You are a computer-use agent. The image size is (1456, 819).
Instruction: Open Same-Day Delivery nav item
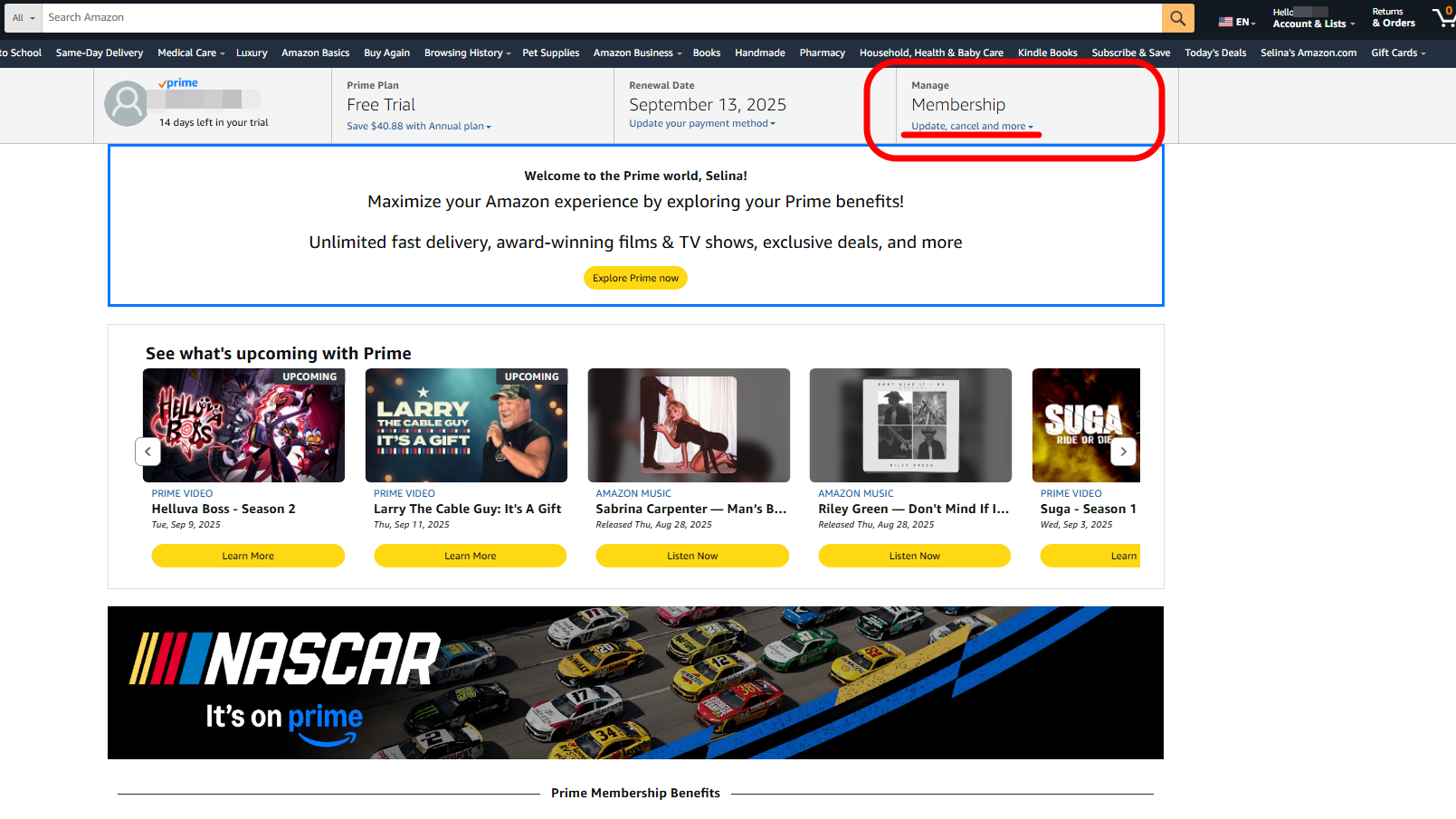point(100,52)
